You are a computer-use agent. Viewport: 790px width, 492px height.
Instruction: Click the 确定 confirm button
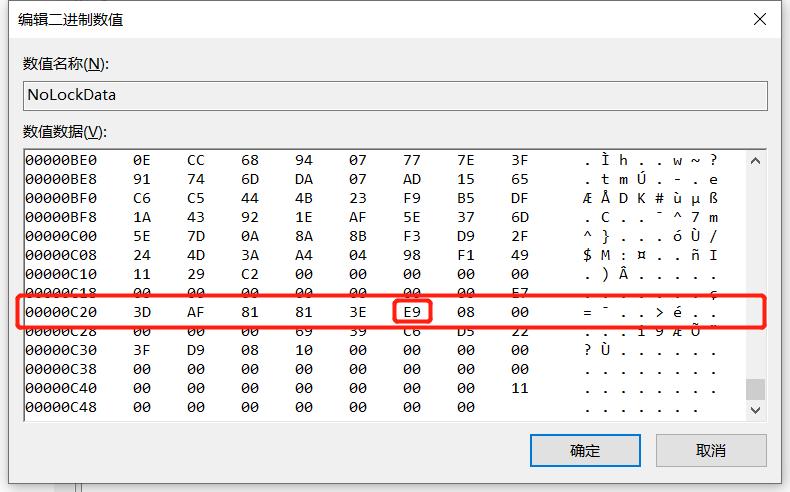click(585, 450)
